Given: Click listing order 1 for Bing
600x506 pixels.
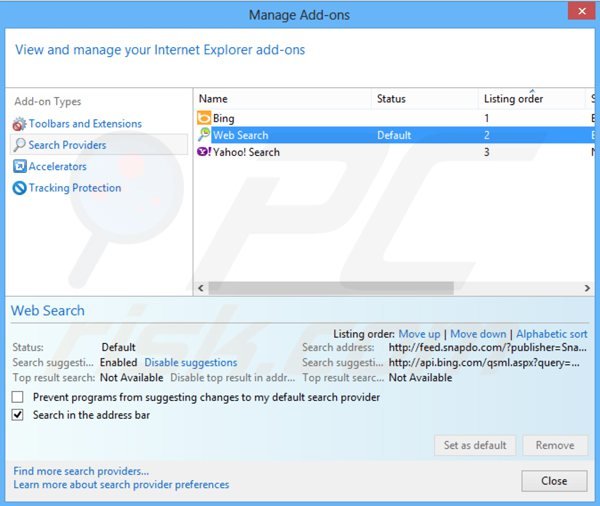Looking at the screenshot, I should pos(487,118).
